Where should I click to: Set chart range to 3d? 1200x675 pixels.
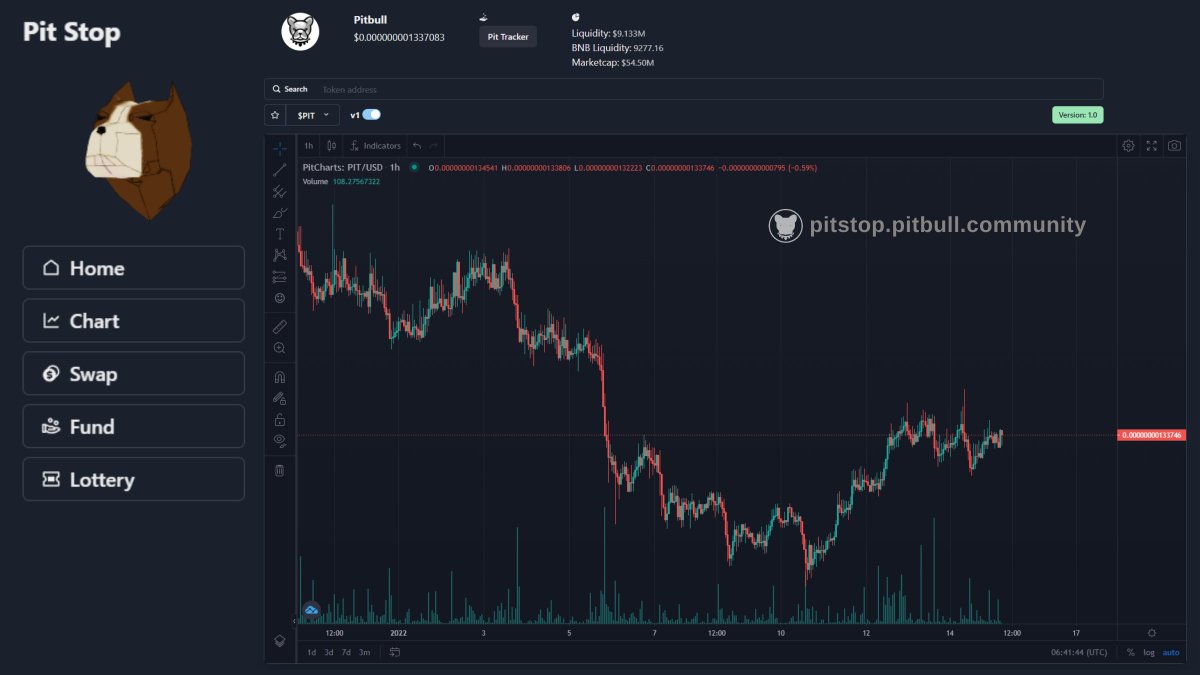coord(328,652)
